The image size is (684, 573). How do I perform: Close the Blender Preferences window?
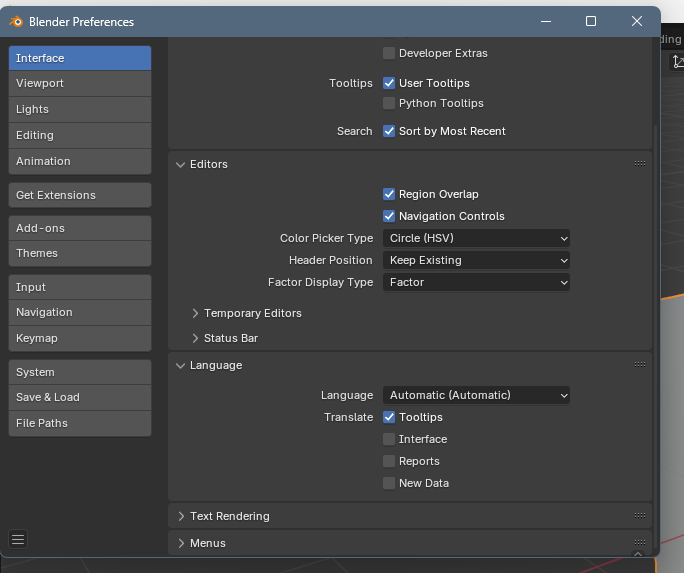637,21
